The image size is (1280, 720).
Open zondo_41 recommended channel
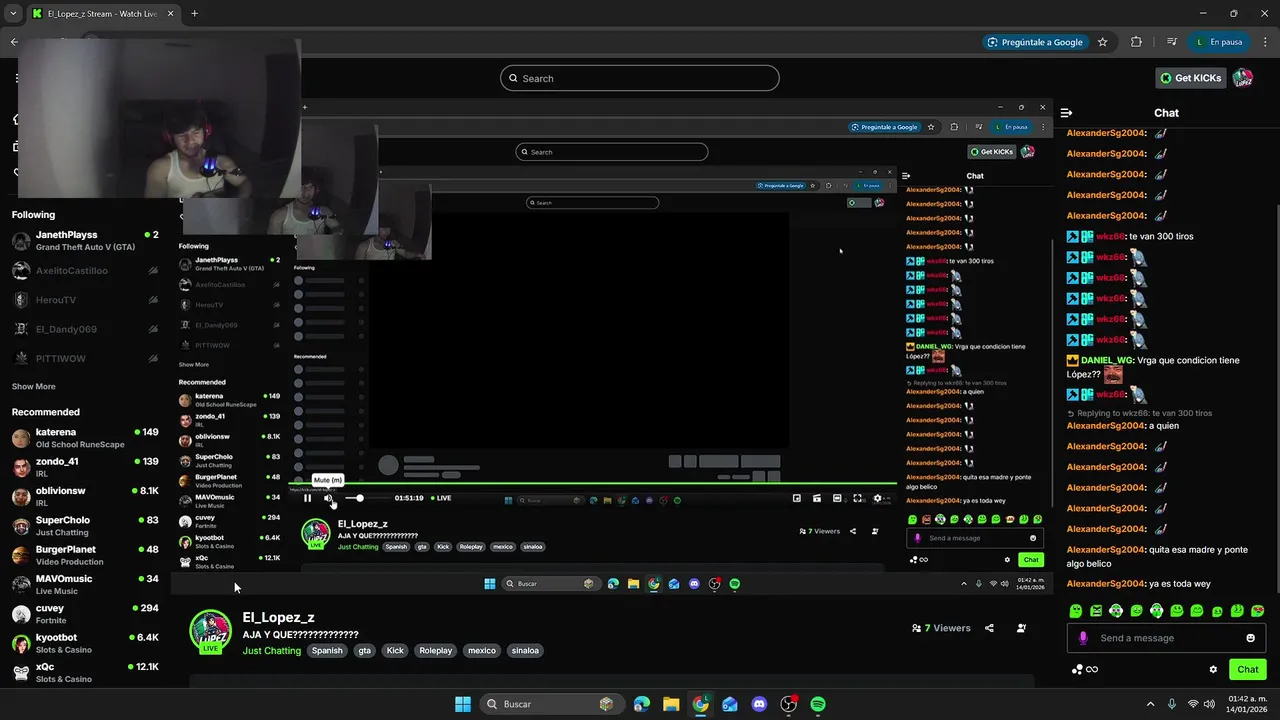click(85, 467)
